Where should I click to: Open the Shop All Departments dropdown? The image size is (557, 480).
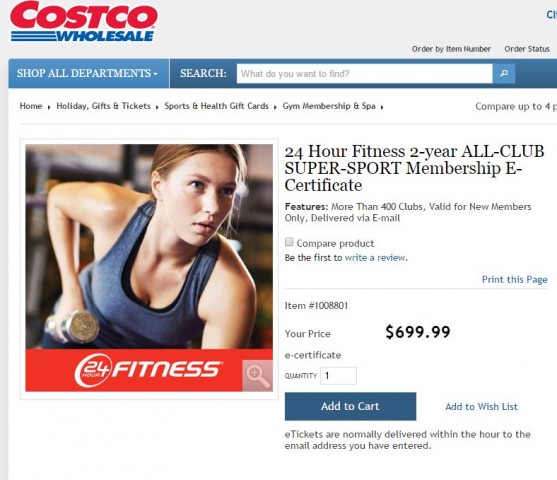pyautogui.click(x=87, y=73)
